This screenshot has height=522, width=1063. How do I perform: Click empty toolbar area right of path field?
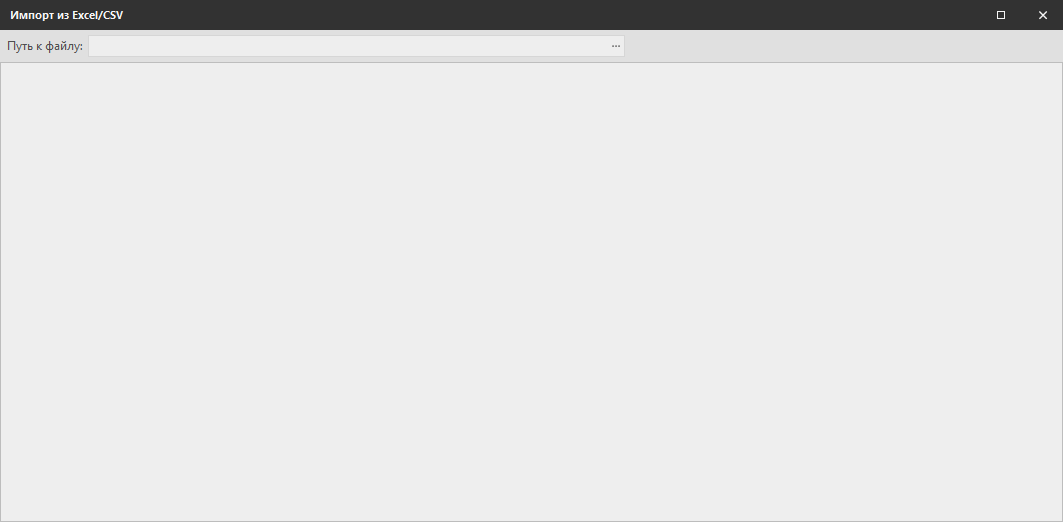click(x=843, y=46)
